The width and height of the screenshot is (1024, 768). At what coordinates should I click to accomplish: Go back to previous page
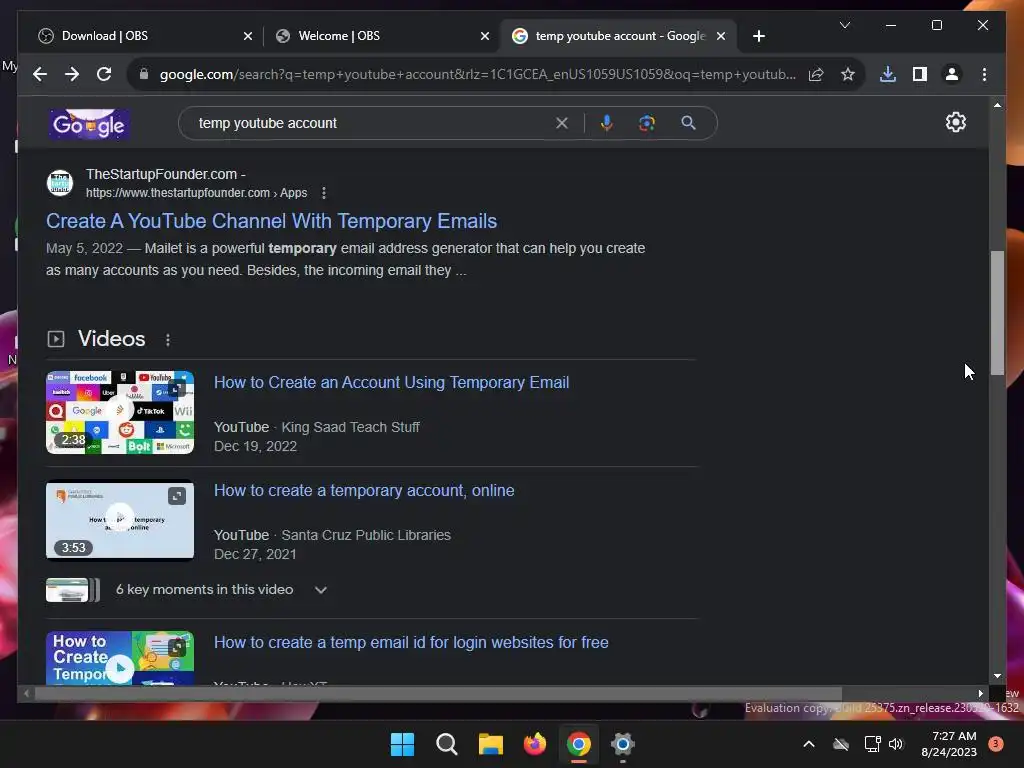point(40,74)
